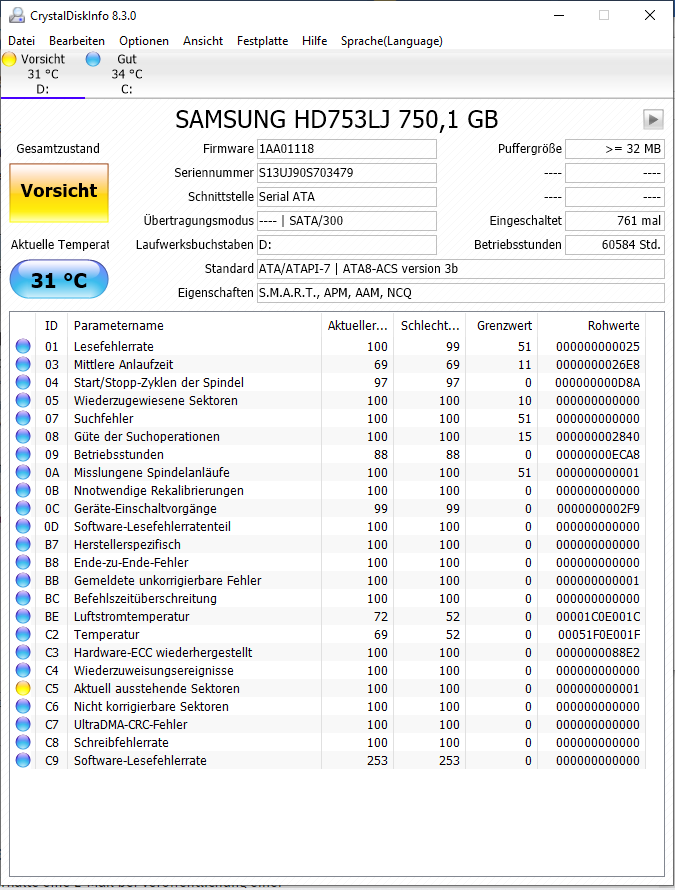
Task: Open the Sprache(Language) menu
Action: point(392,41)
